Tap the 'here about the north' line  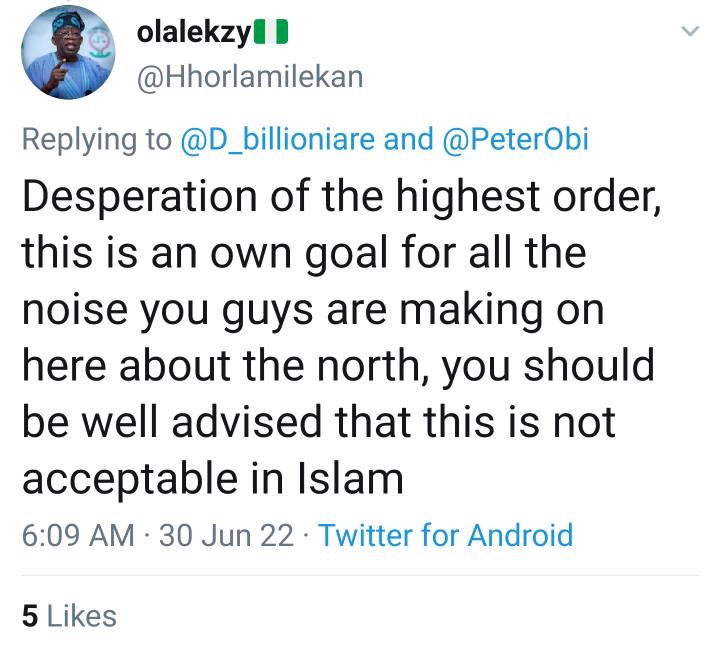click(x=337, y=367)
